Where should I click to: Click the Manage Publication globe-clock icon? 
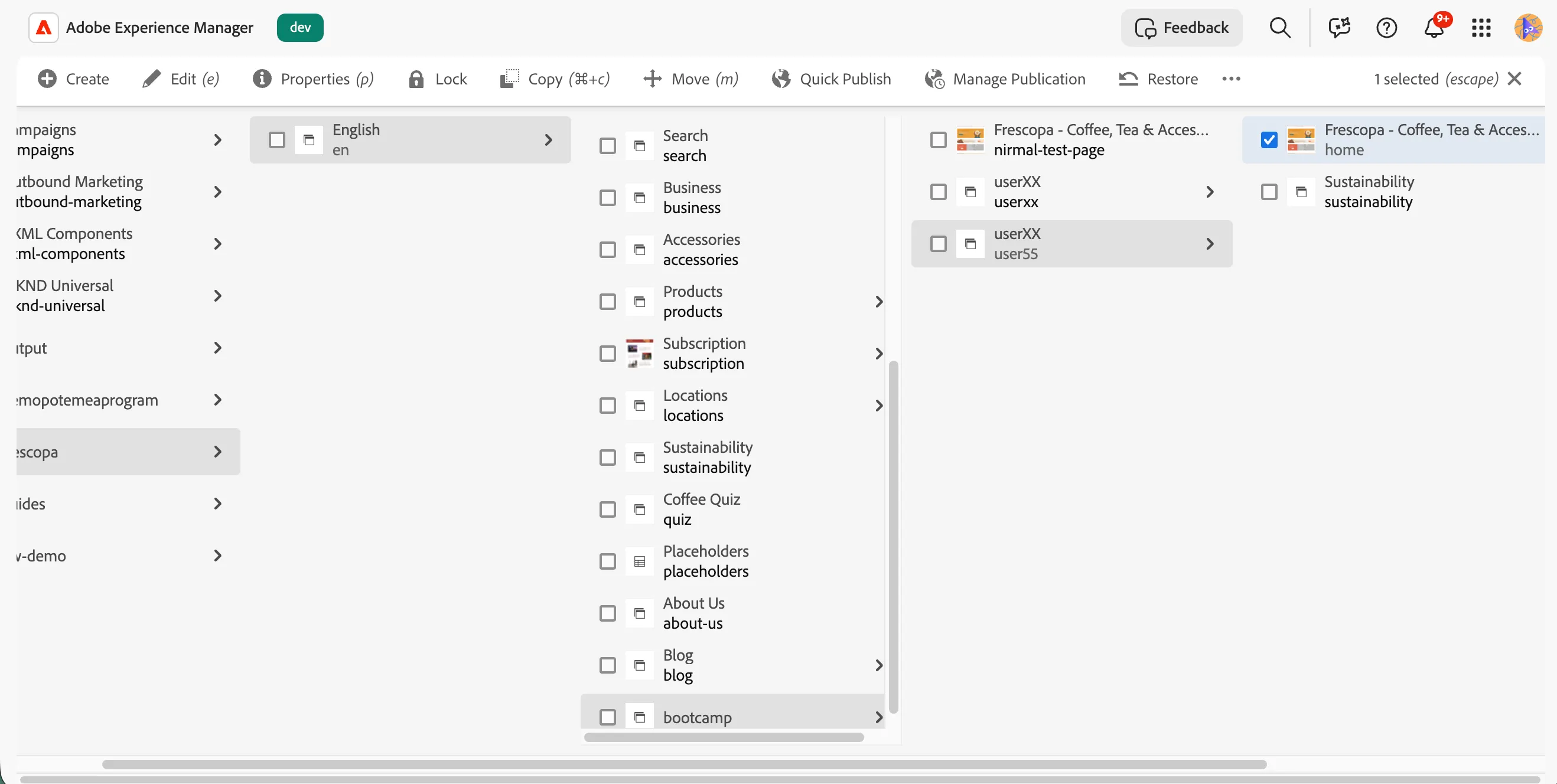pos(934,79)
